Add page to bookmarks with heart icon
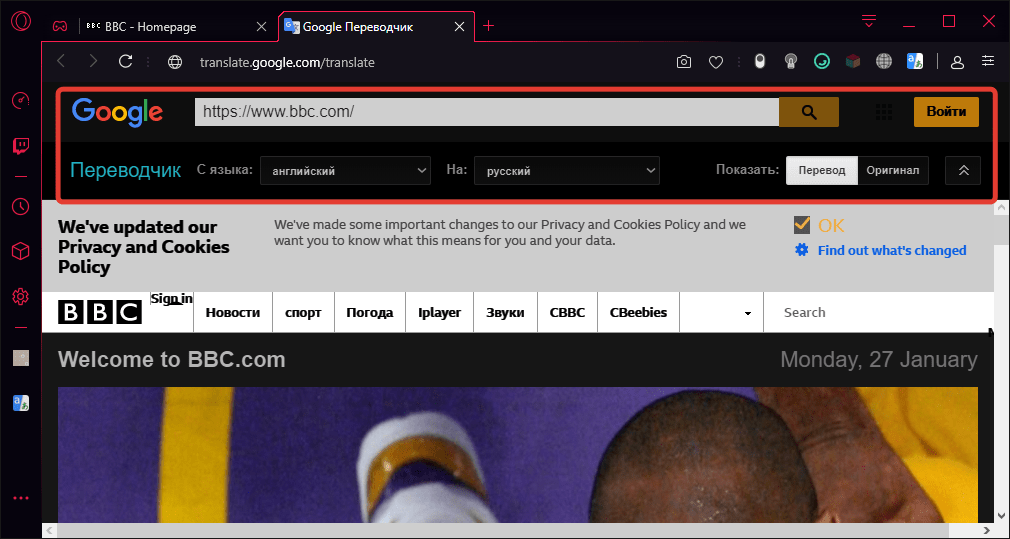The width and height of the screenshot is (1010, 539). tap(716, 62)
